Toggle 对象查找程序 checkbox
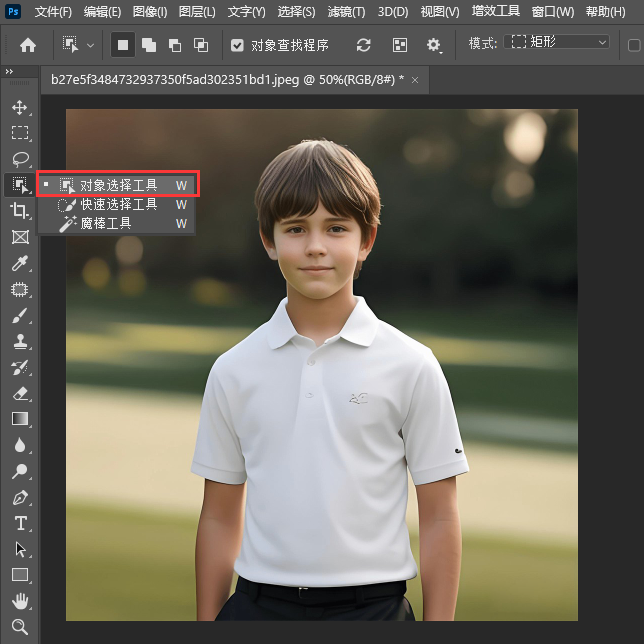 point(237,45)
